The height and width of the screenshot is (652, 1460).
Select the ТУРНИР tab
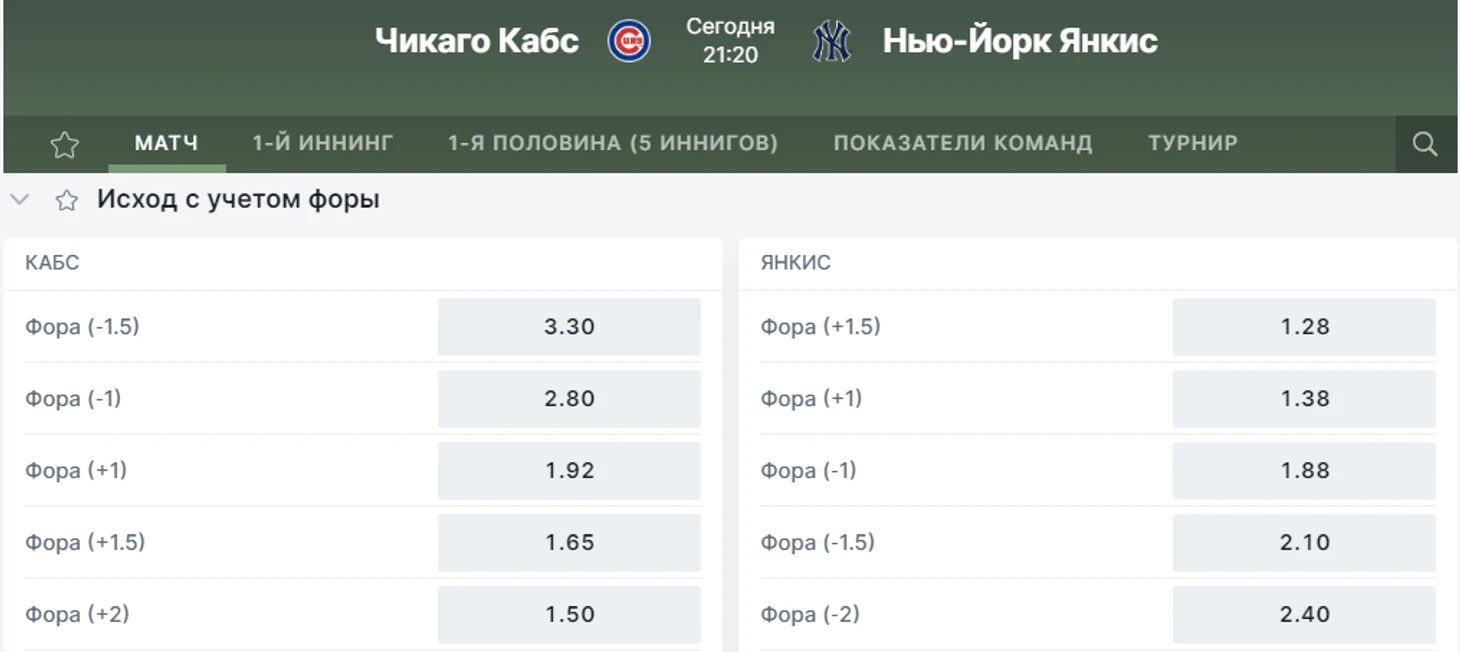1193,143
